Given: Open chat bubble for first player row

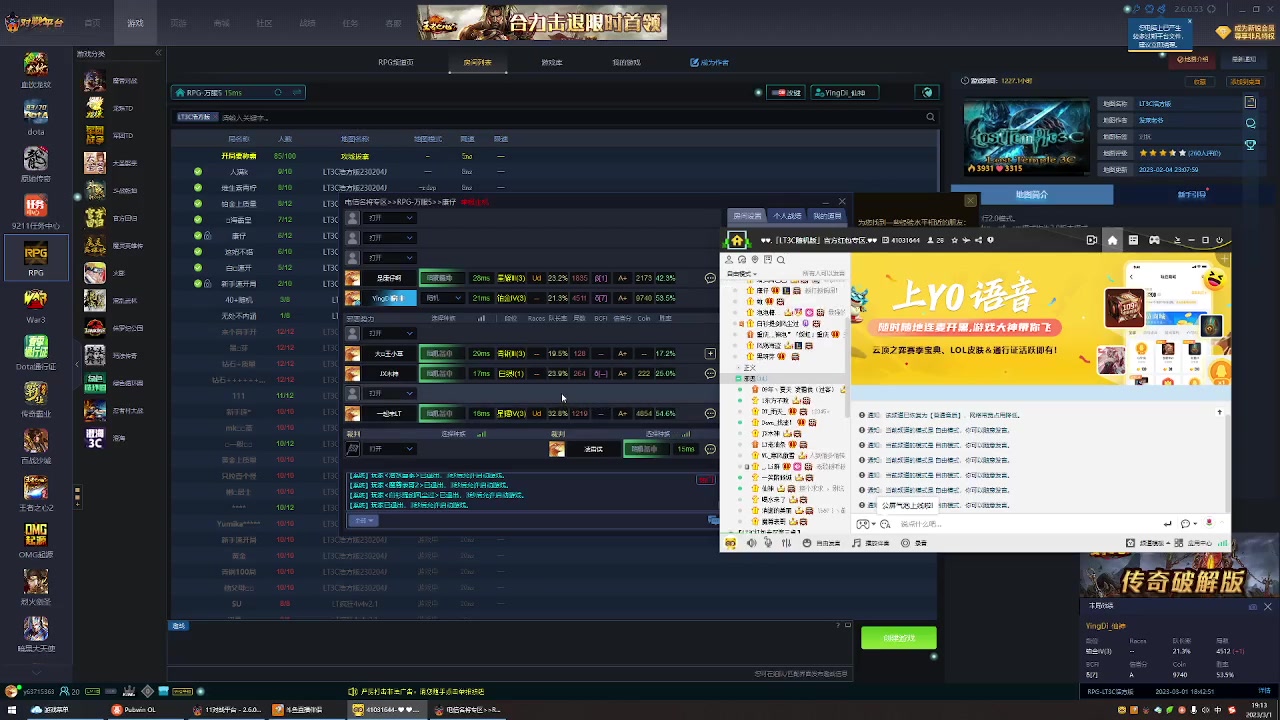Looking at the screenshot, I should tap(710, 278).
